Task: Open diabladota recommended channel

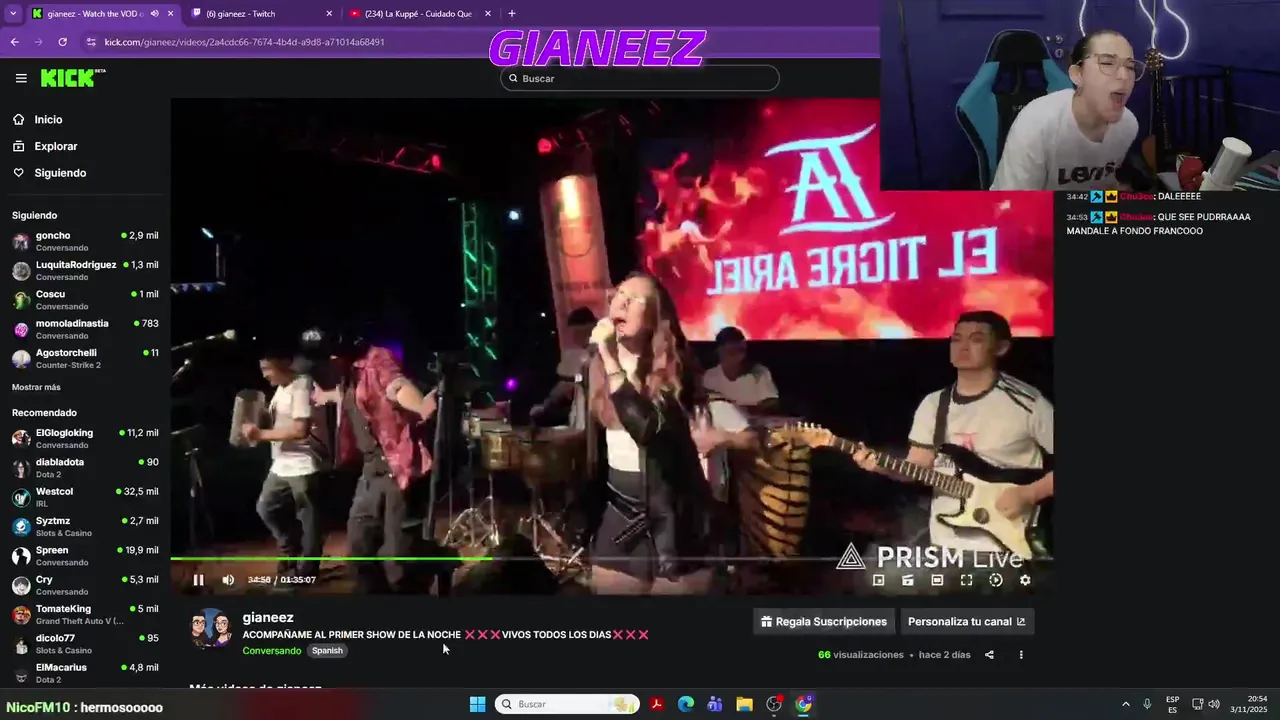Action: click(x=85, y=468)
